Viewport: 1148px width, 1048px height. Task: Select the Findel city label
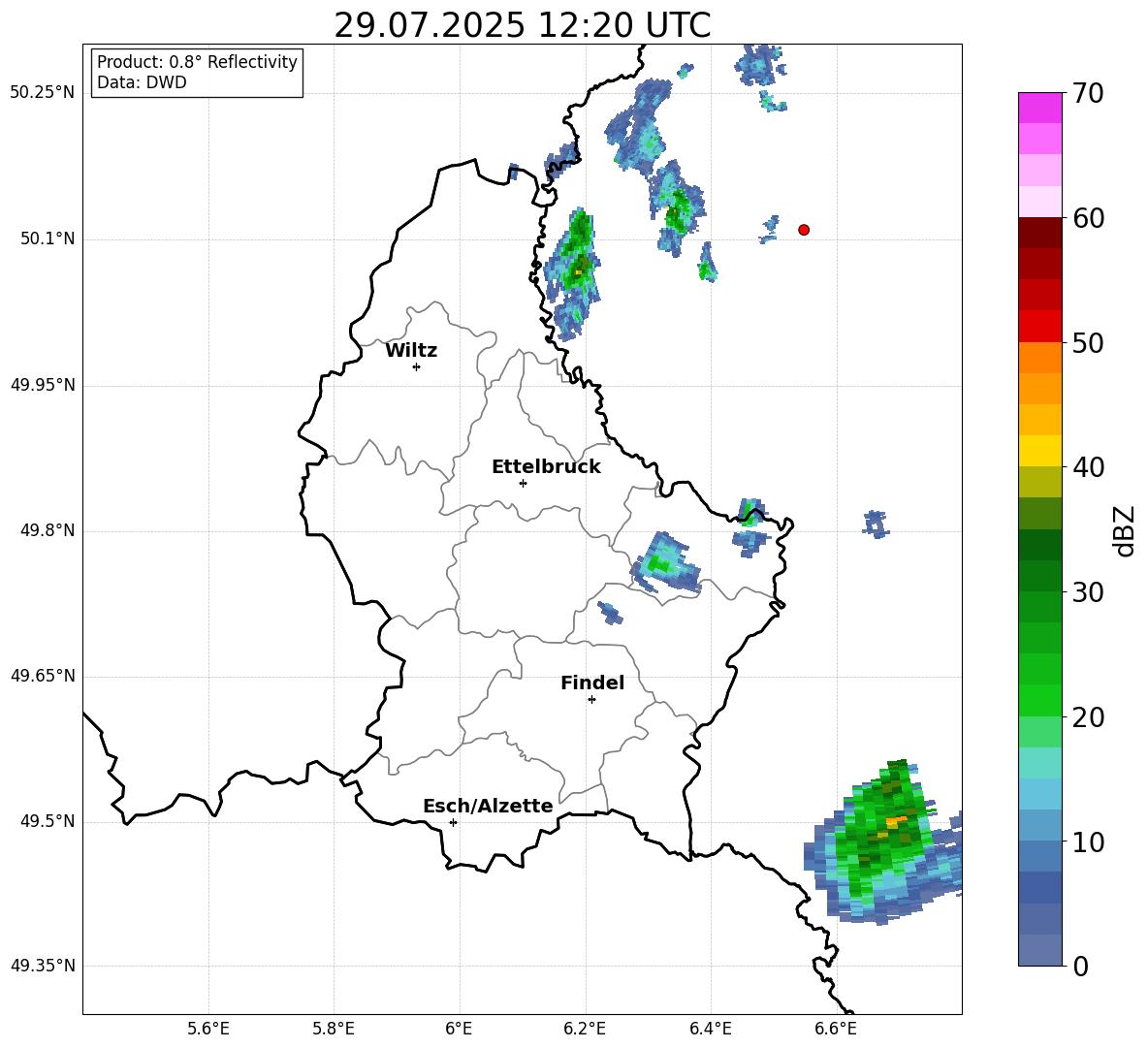[x=592, y=683]
